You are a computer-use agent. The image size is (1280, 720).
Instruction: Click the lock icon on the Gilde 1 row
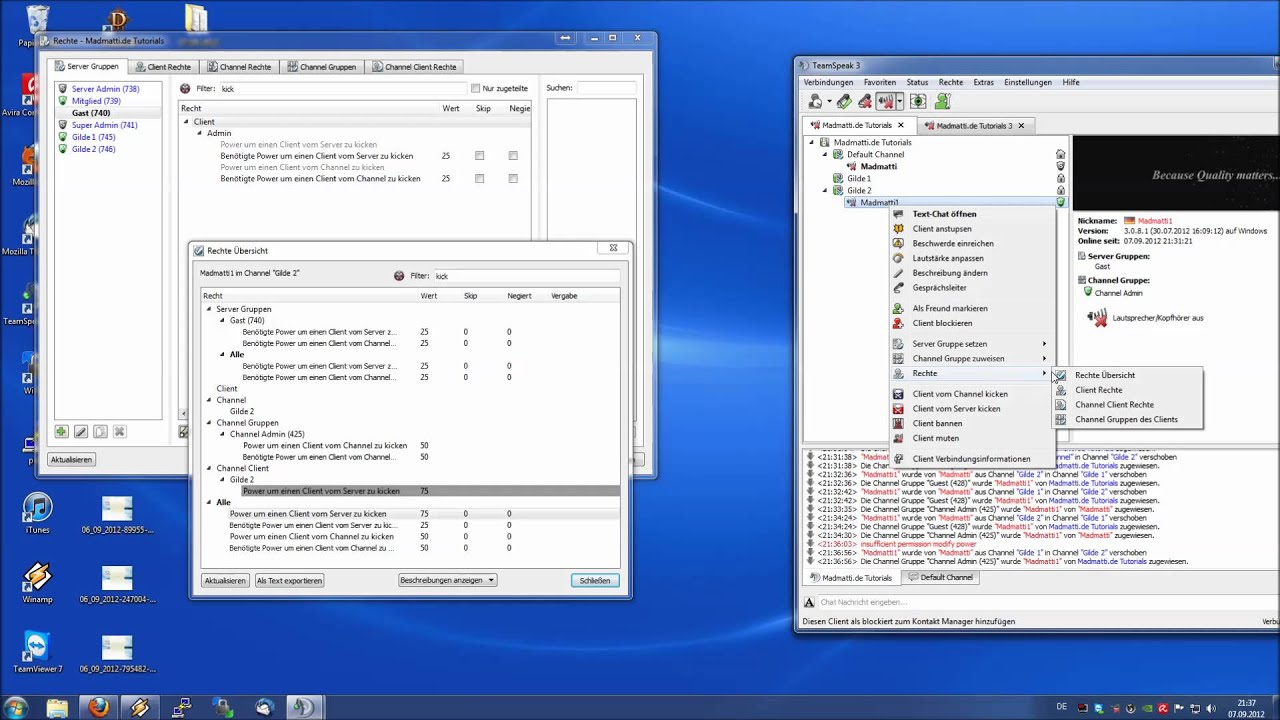tap(1061, 178)
